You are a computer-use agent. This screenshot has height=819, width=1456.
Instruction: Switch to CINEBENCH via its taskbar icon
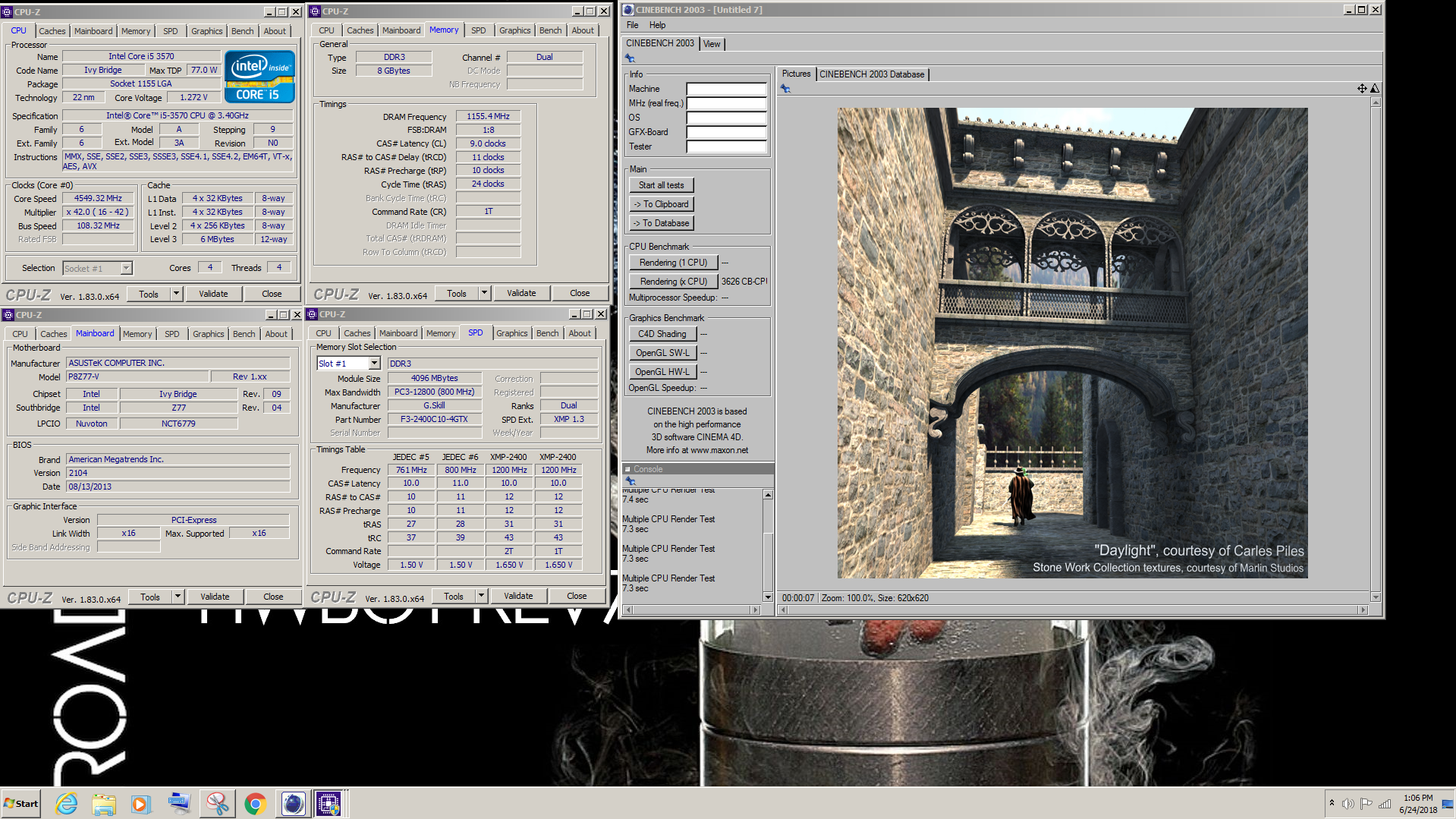293,803
